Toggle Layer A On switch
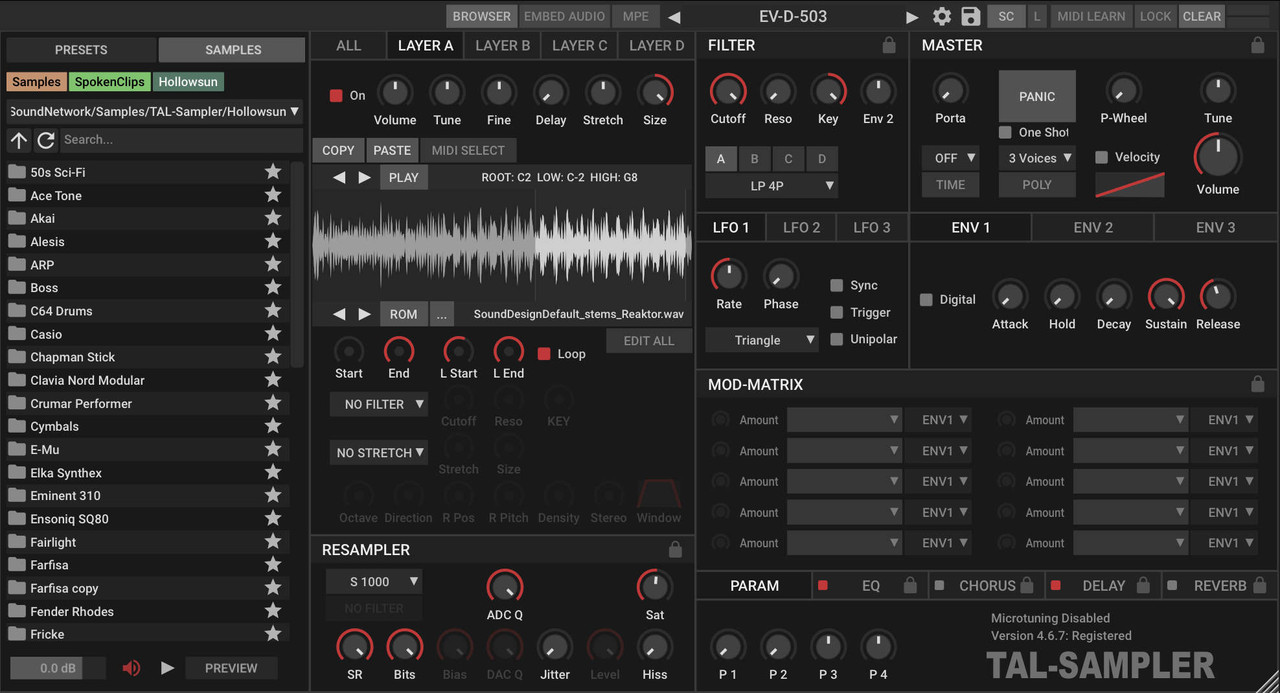 pos(336,96)
